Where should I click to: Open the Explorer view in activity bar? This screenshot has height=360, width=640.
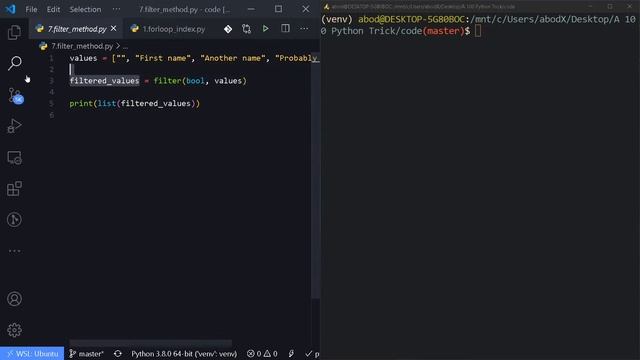[14, 32]
